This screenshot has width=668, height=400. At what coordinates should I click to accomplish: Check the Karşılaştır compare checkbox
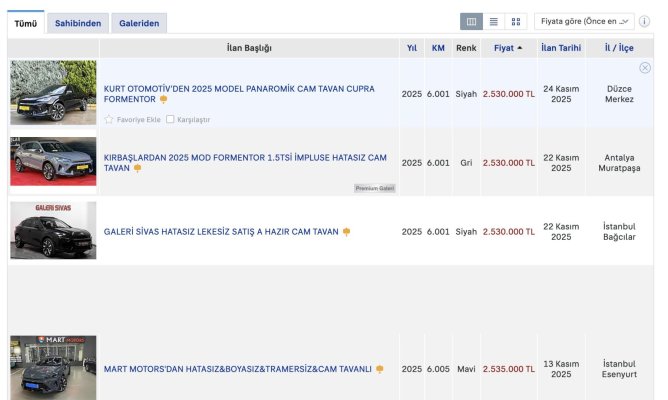(170, 119)
